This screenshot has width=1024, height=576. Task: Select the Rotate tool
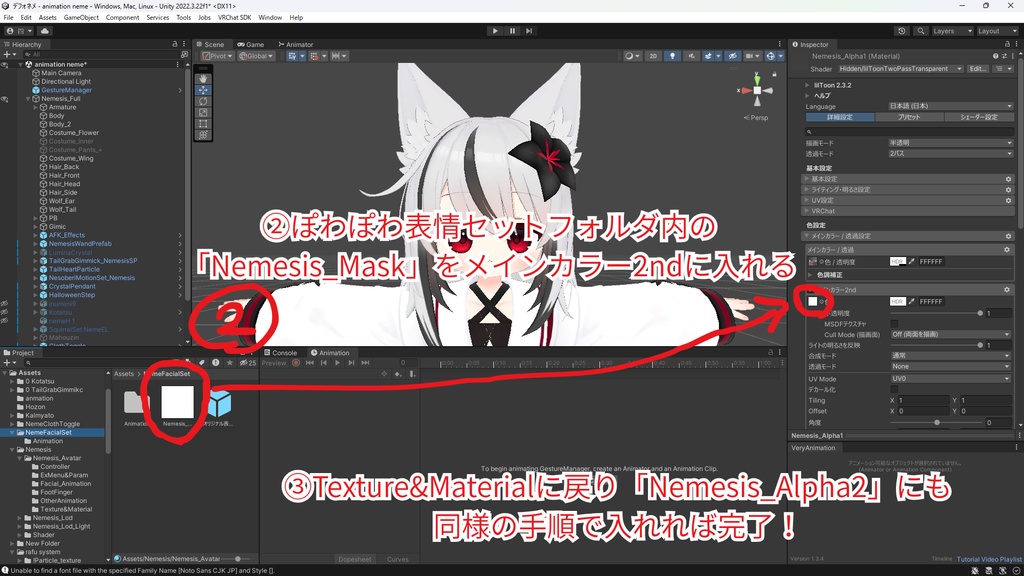203,103
